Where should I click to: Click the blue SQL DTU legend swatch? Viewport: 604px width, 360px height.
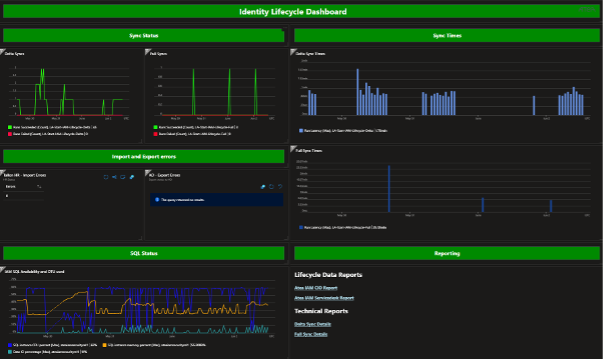(x=10, y=345)
